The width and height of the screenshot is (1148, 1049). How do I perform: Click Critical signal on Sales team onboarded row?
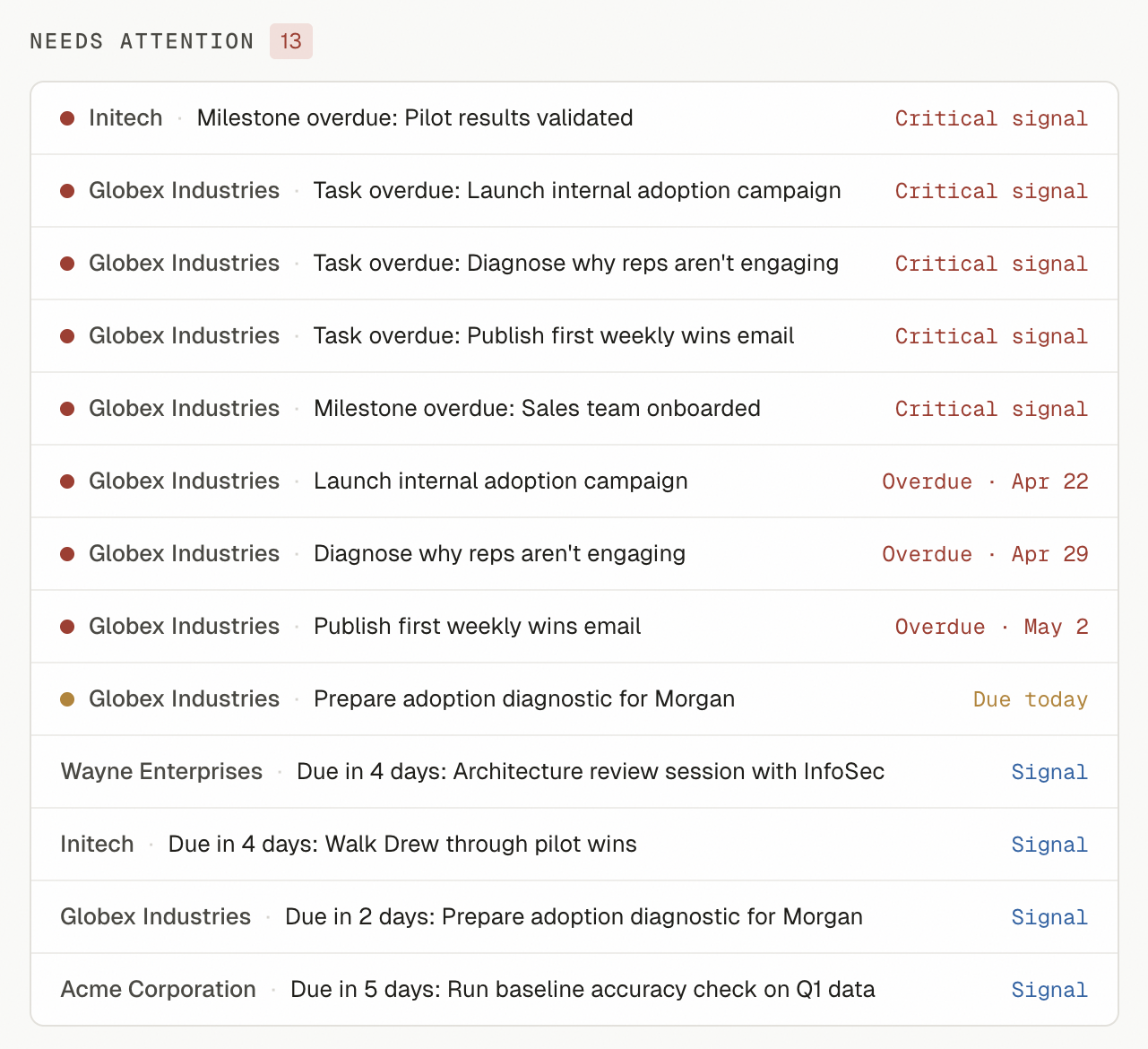coord(991,409)
